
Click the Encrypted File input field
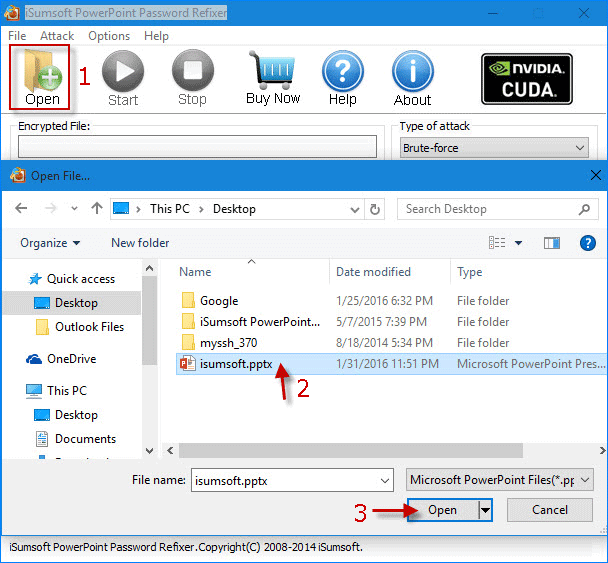tap(197, 146)
